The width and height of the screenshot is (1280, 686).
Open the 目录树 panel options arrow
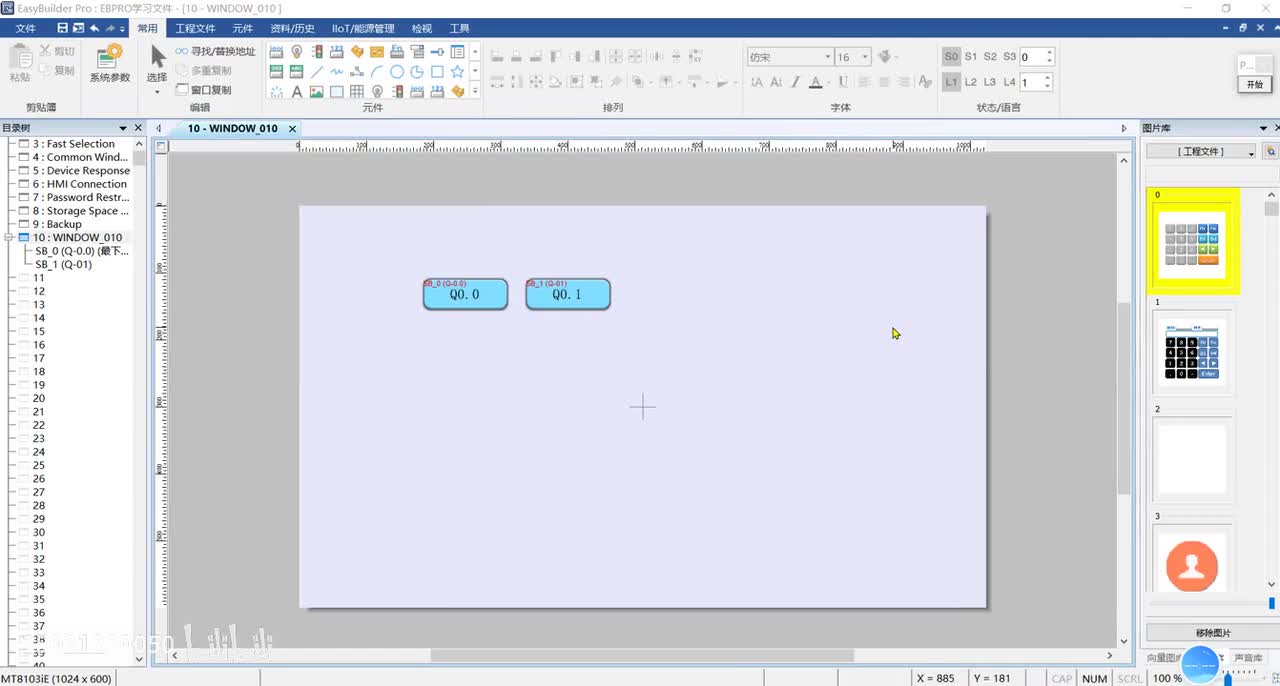(x=123, y=128)
